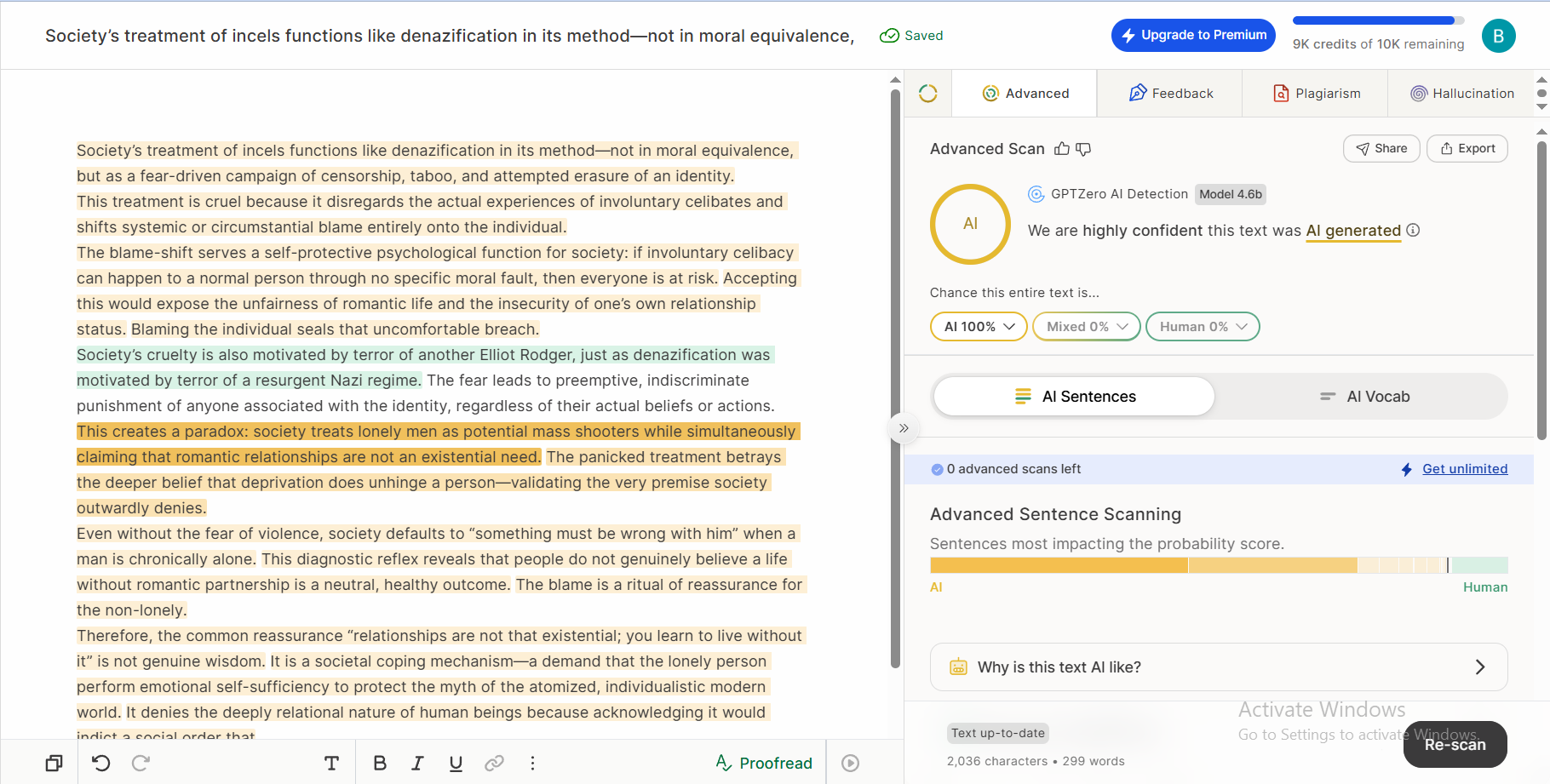Open the Plagiarism tab
Screen dimensions: 1550x784
pyautogui.click(x=1316, y=94)
